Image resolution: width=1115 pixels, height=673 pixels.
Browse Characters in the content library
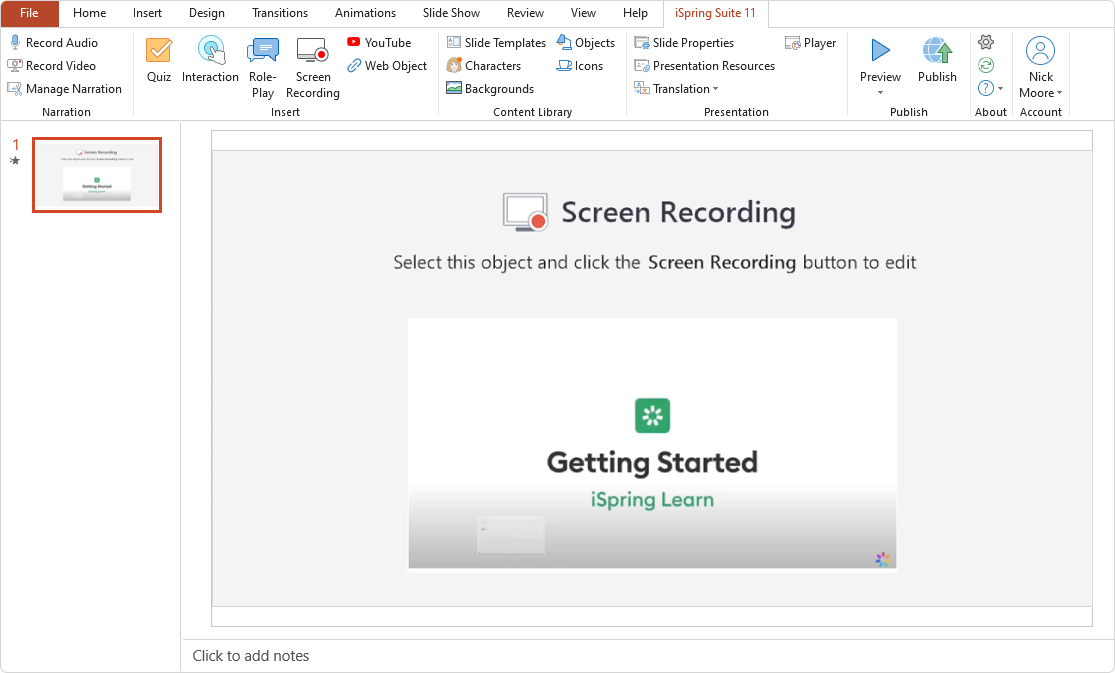click(484, 65)
